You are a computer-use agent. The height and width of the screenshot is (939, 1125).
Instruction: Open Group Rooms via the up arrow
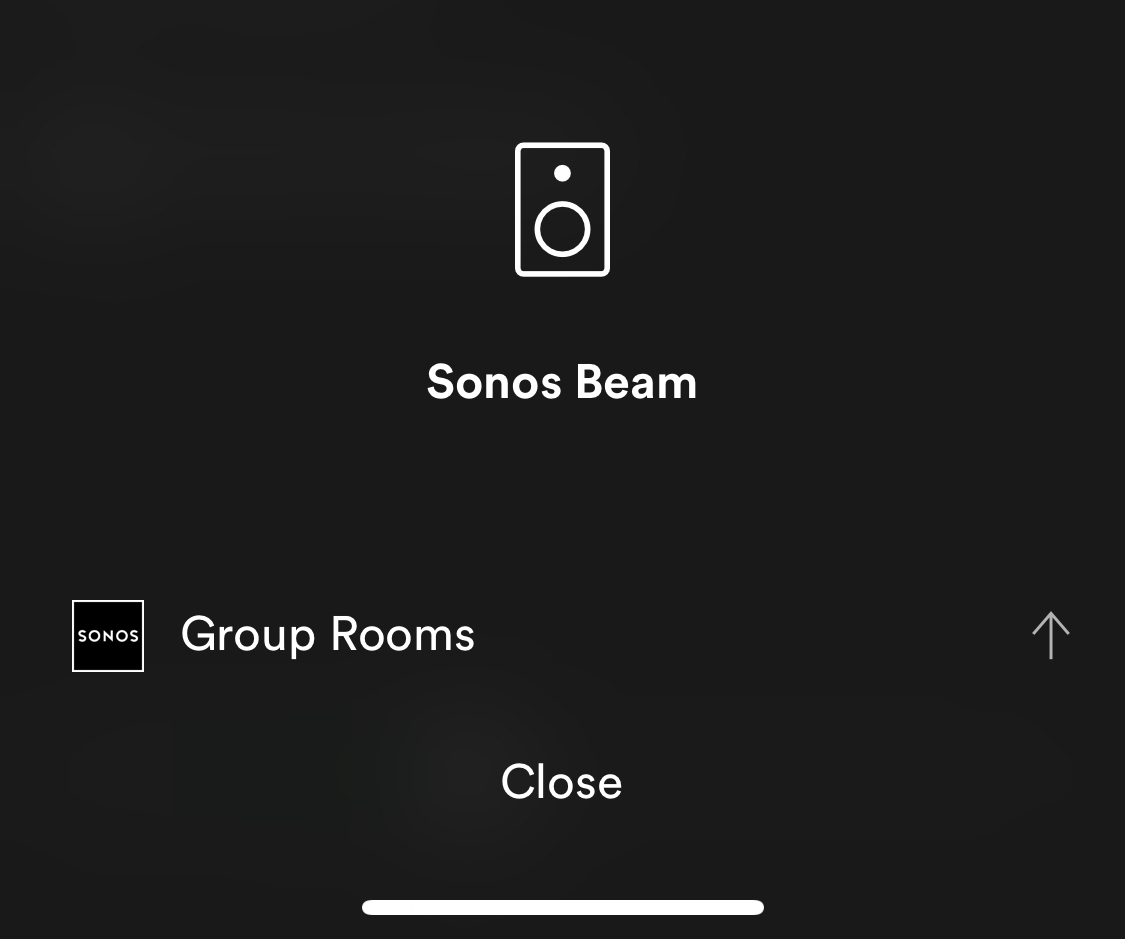1051,635
